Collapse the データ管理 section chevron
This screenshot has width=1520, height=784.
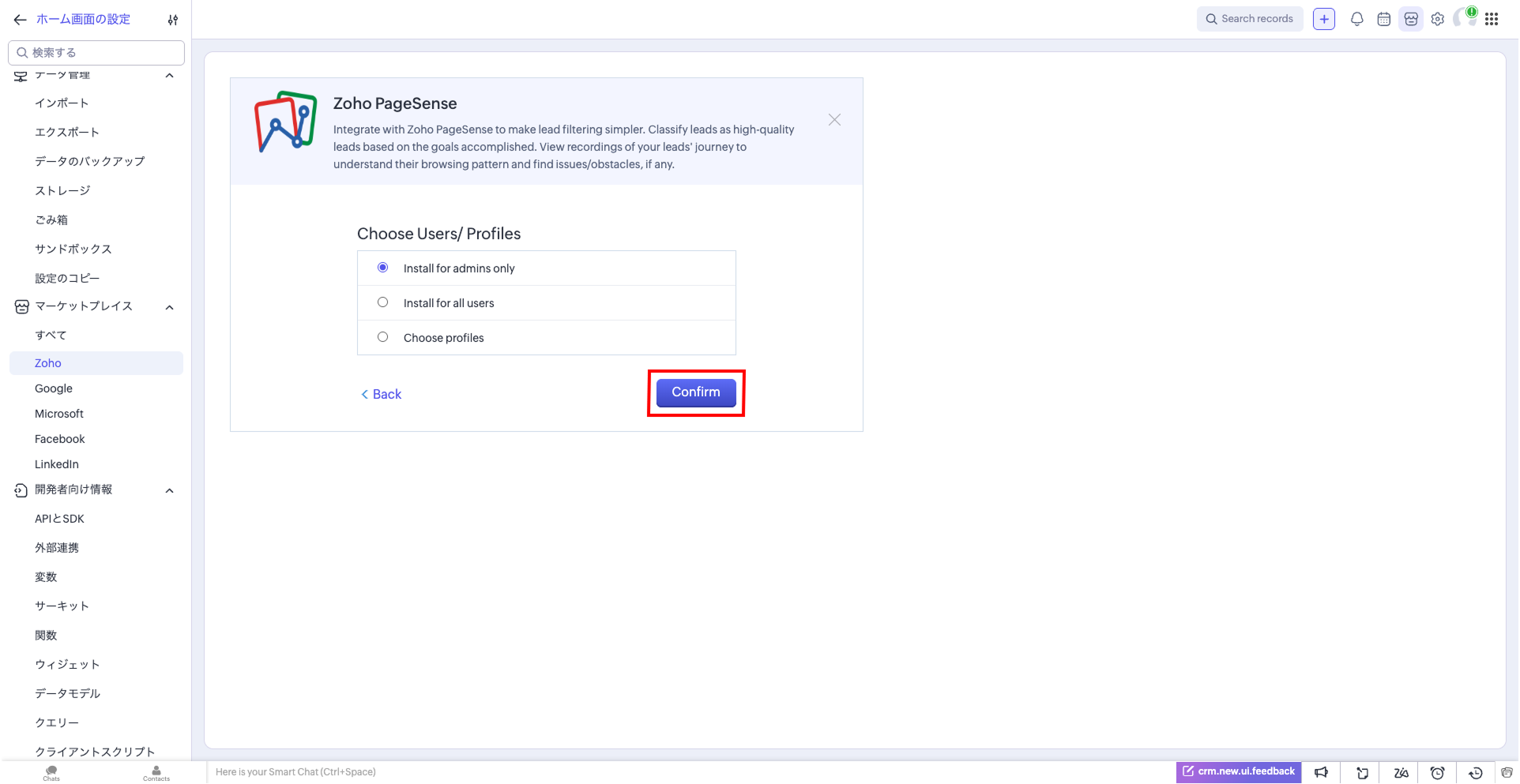(169, 76)
